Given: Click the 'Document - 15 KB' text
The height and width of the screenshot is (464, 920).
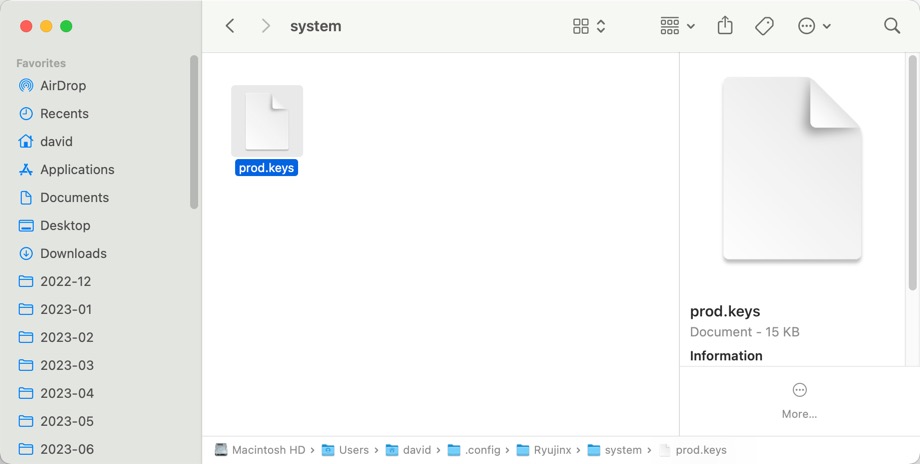Looking at the screenshot, I should [745, 331].
